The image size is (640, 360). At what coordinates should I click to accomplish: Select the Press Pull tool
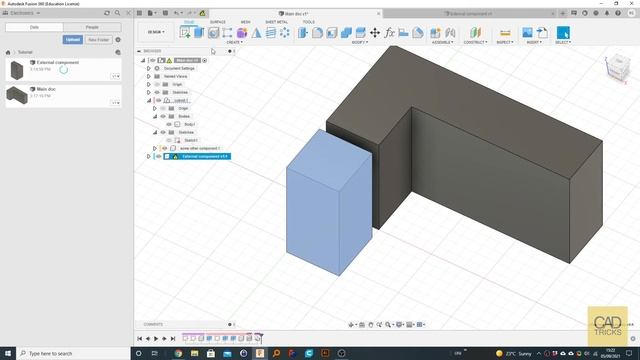pos(303,33)
